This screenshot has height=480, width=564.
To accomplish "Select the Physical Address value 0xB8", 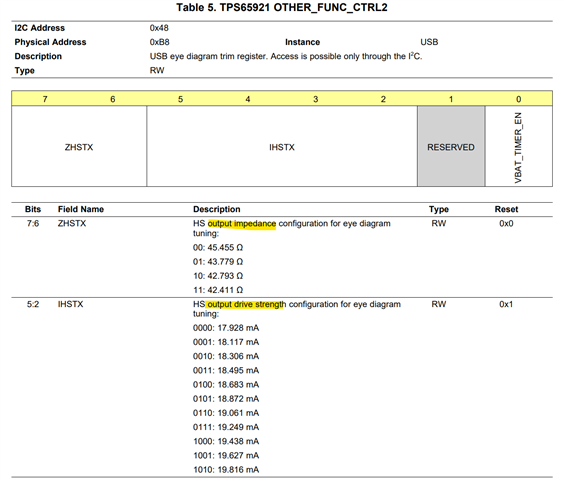I will pos(159,42).
